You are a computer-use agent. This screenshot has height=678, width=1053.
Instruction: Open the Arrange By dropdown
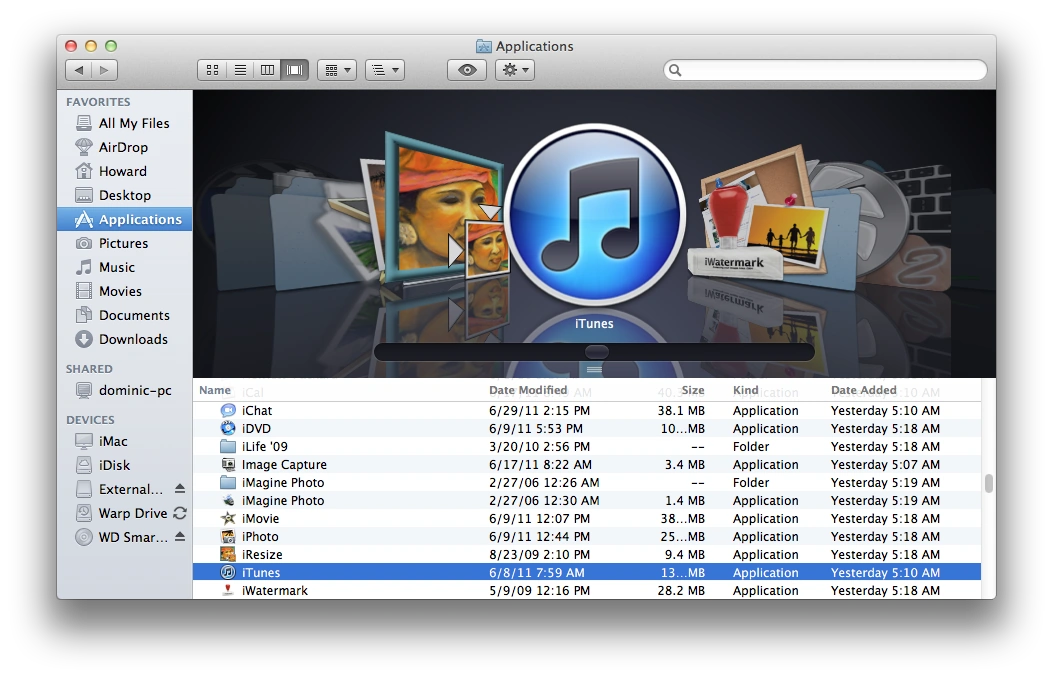click(x=384, y=70)
